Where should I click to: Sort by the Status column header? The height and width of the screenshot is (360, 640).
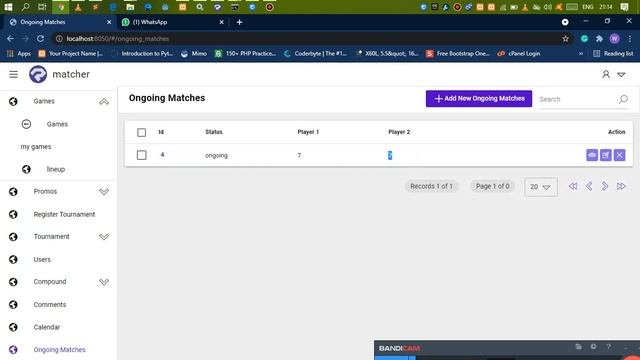(x=214, y=132)
